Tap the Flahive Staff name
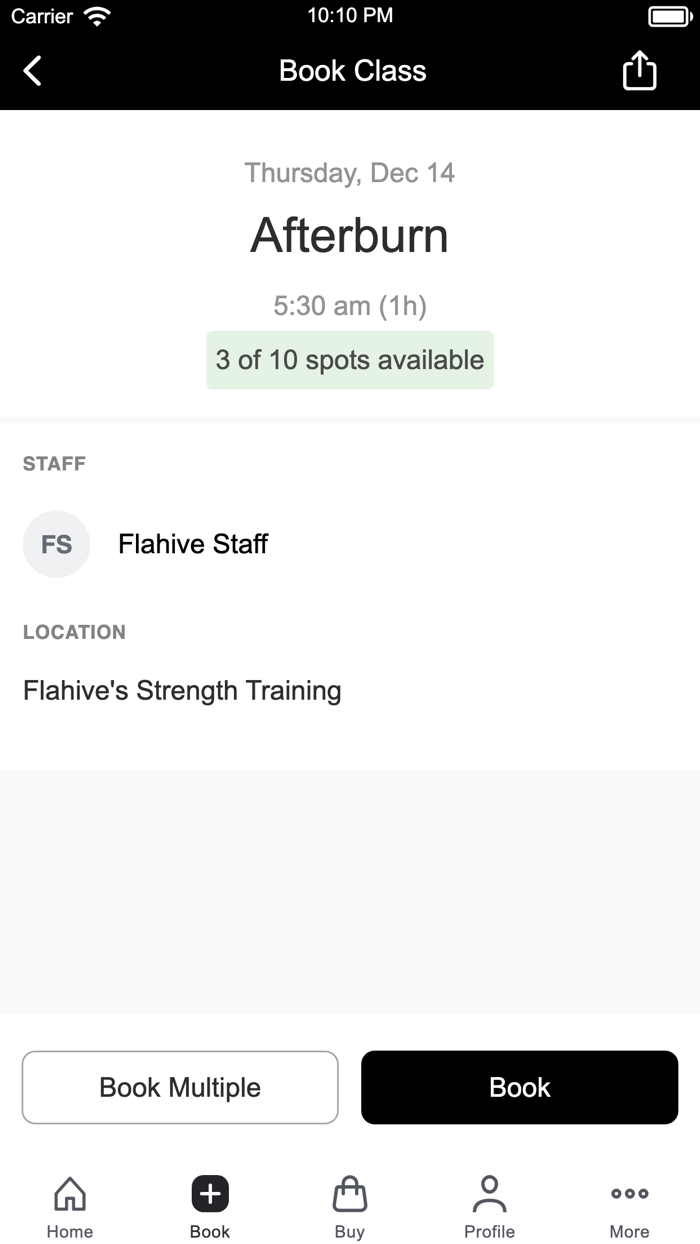Screen dimensions: 700x1244 tap(192, 544)
